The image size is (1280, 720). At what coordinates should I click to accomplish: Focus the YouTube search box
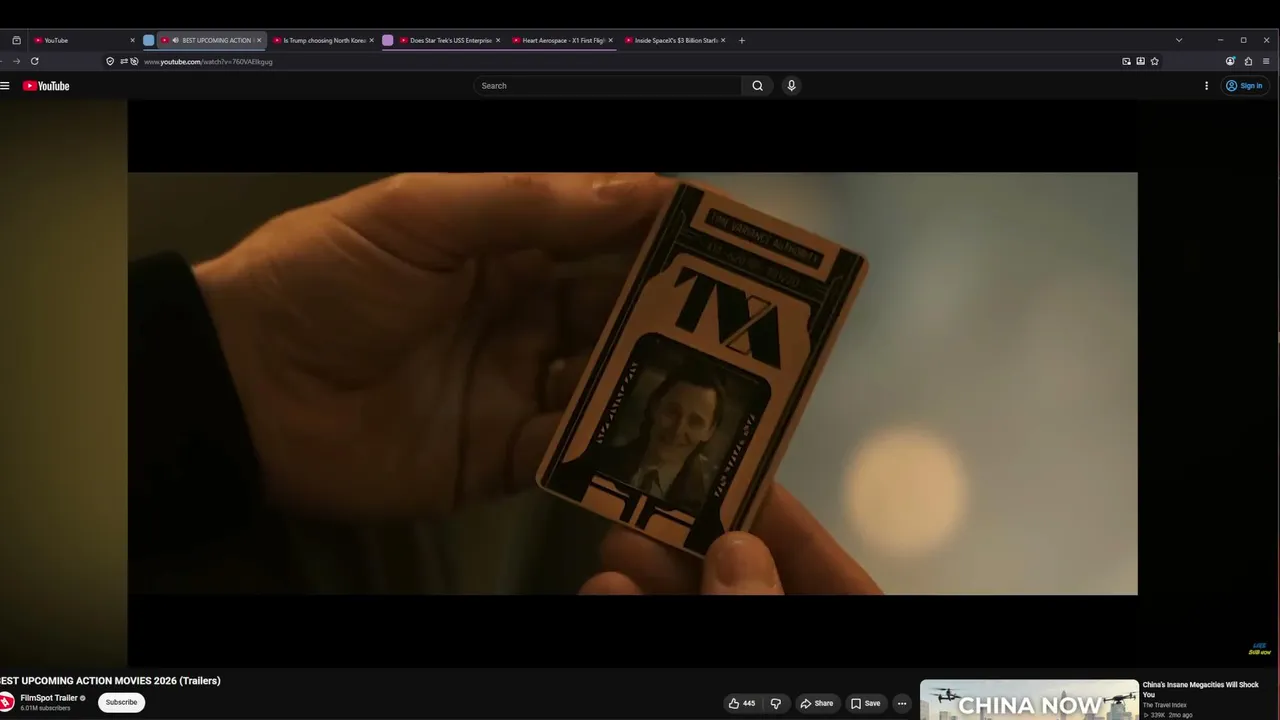608,86
